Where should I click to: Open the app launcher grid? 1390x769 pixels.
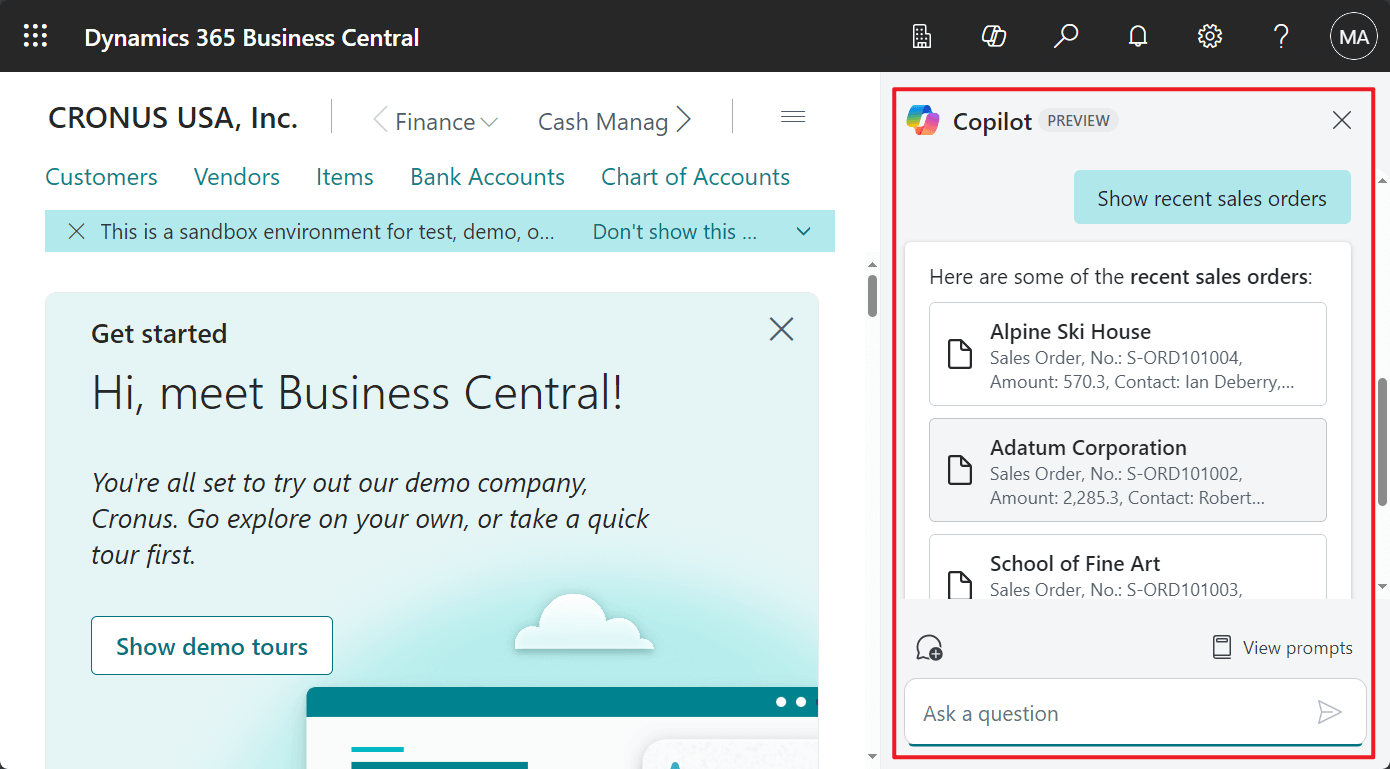pyautogui.click(x=35, y=36)
